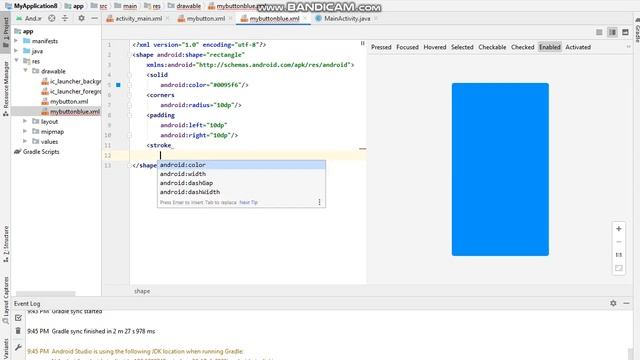Toggle the Activated state
The width and height of the screenshot is (640, 360).
pyautogui.click(x=578, y=47)
